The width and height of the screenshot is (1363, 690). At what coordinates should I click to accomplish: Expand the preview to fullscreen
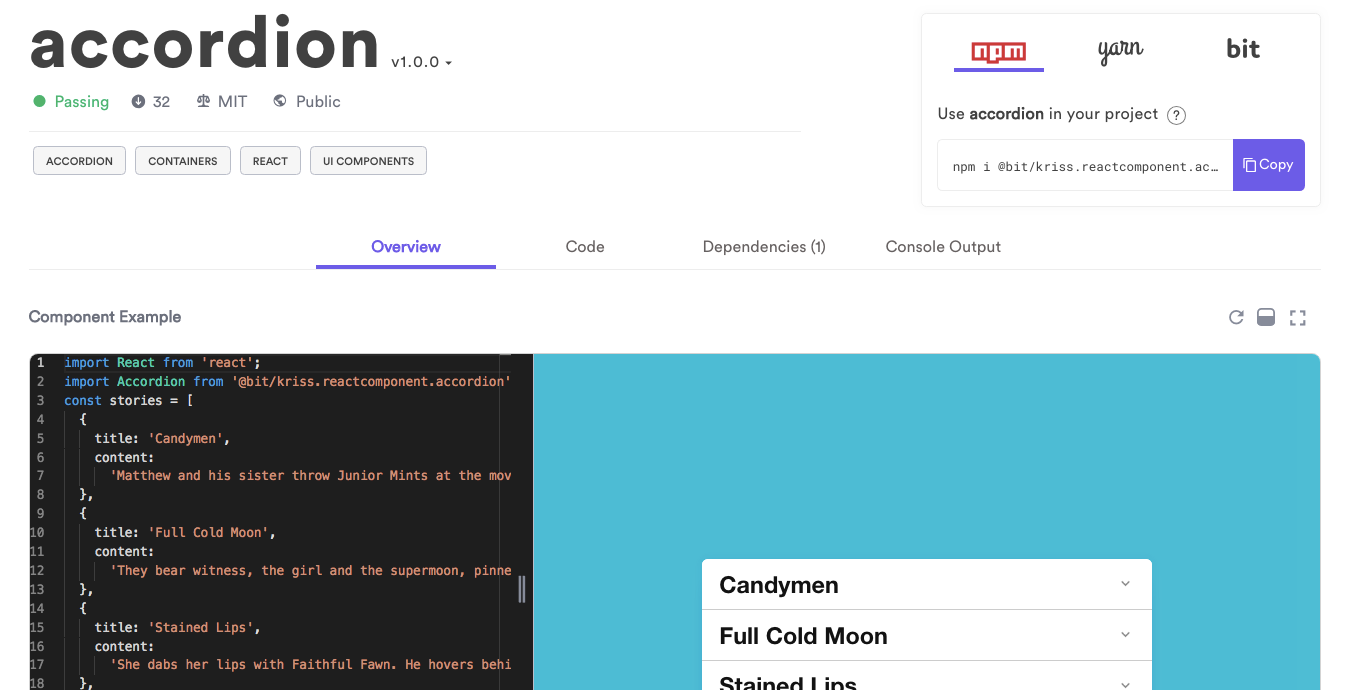pos(1298,317)
